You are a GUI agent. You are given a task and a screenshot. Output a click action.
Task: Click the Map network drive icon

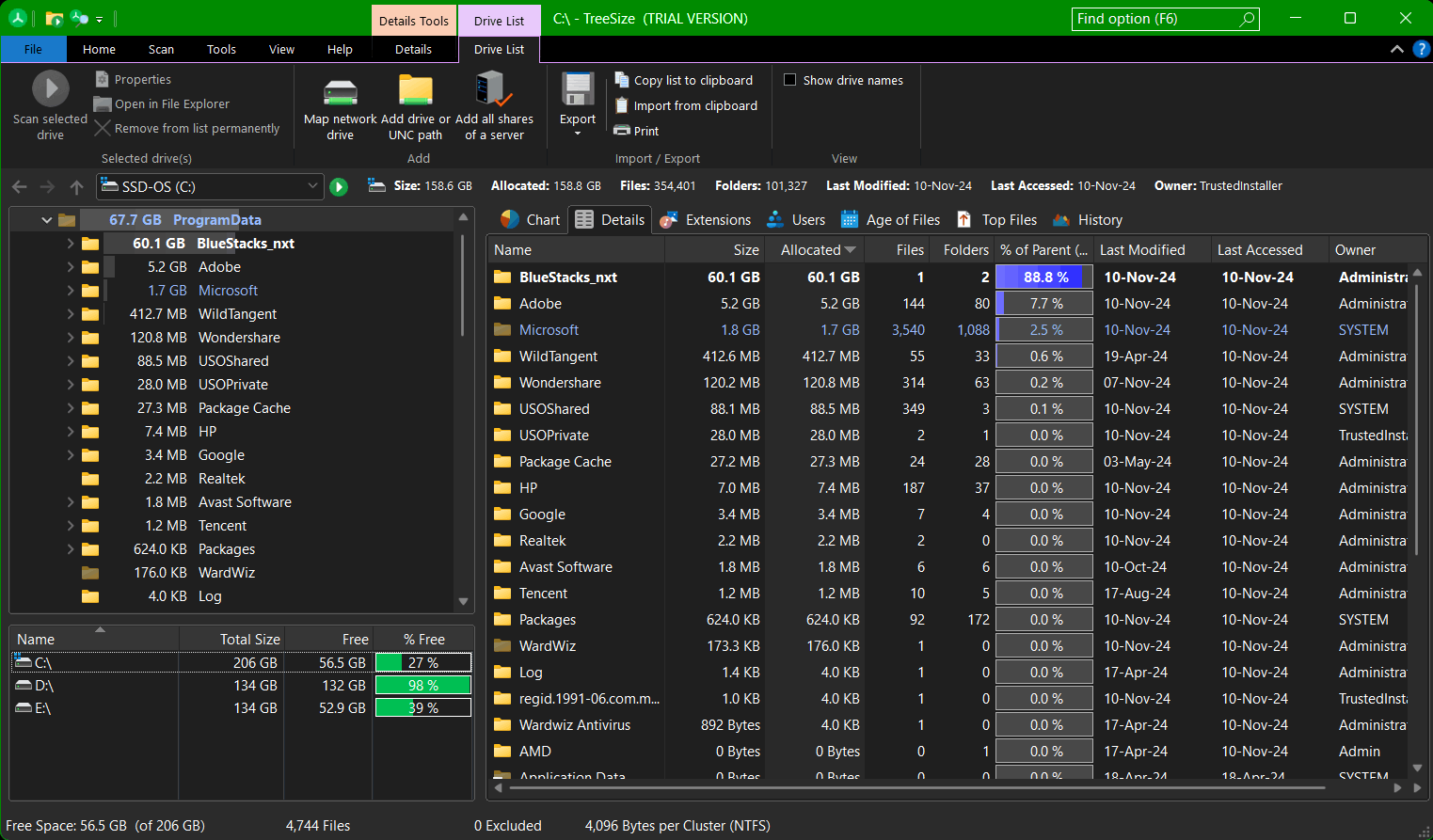pyautogui.click(x=340, y=92)
